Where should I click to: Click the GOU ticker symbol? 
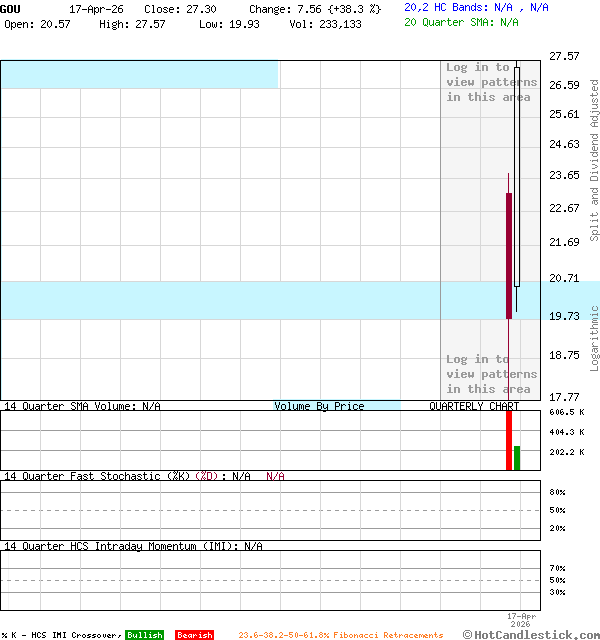pyautogui.click(x=11, y=8)
